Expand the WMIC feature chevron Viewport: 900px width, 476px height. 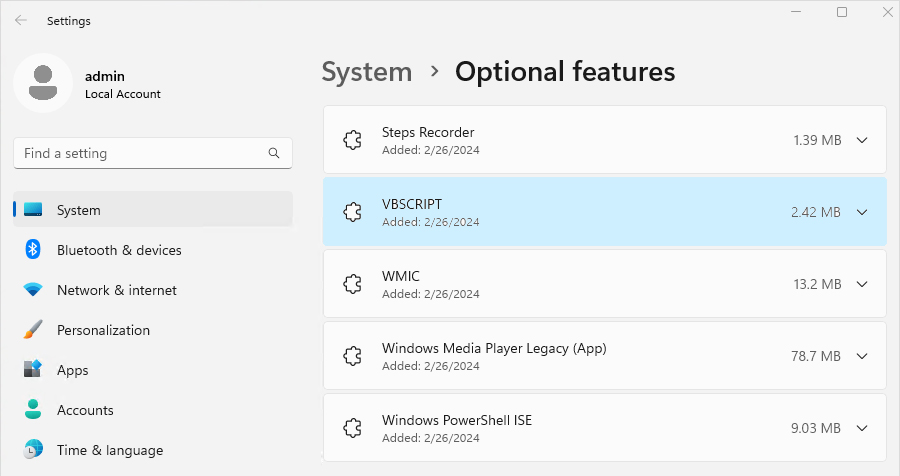(x=862, y=284)
